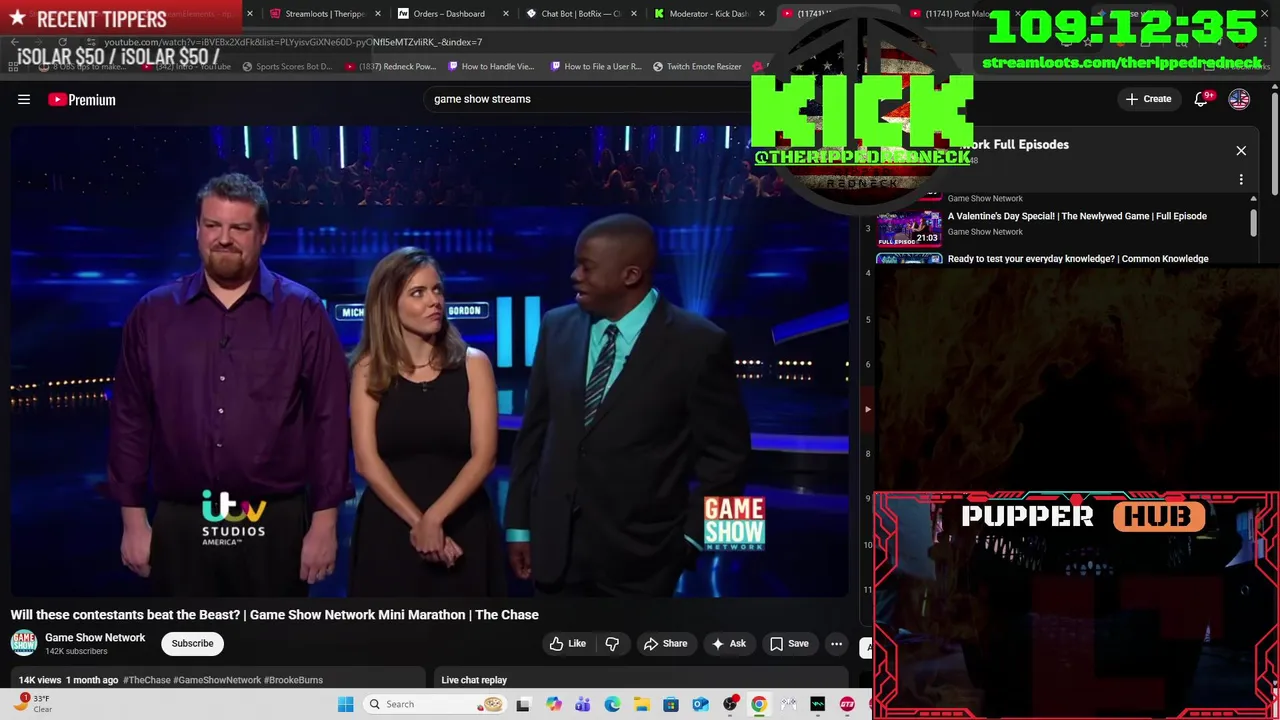Open the YouTube guide hamburger menu
1280x720 pixels.
(x=24, y=99)
